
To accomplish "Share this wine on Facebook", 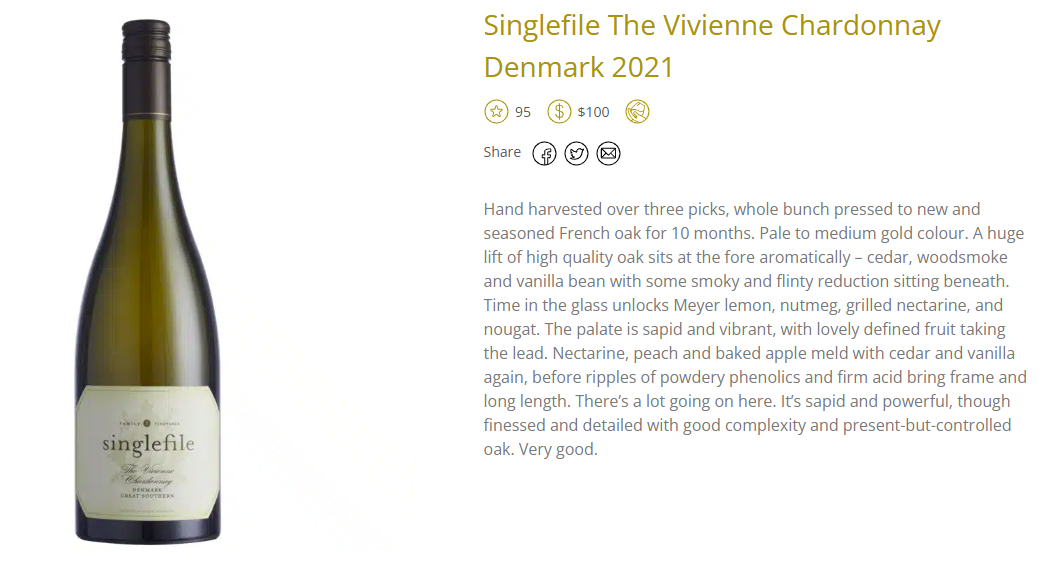I will pyautogui.click(x=544, y=154).
